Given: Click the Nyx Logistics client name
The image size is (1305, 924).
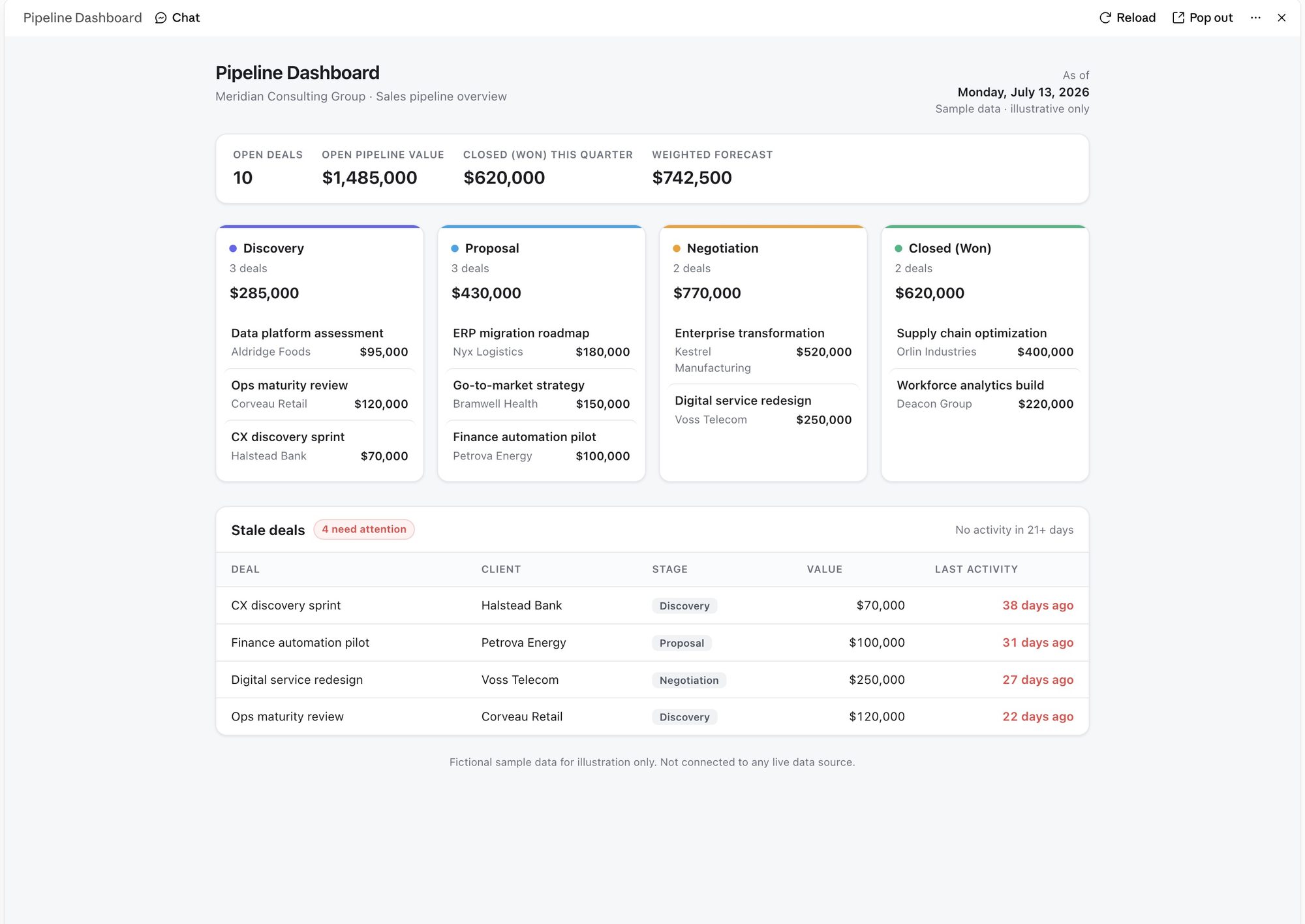Looking at the screenshot, I should 488,352.
